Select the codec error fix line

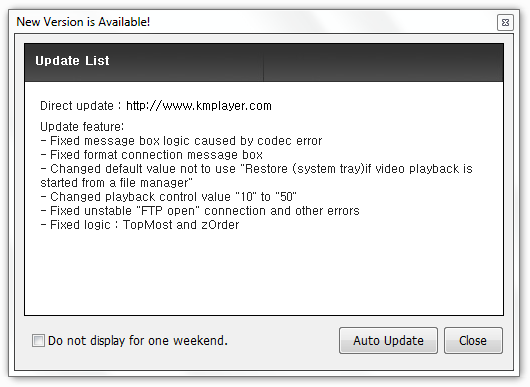tap(181, 141)
